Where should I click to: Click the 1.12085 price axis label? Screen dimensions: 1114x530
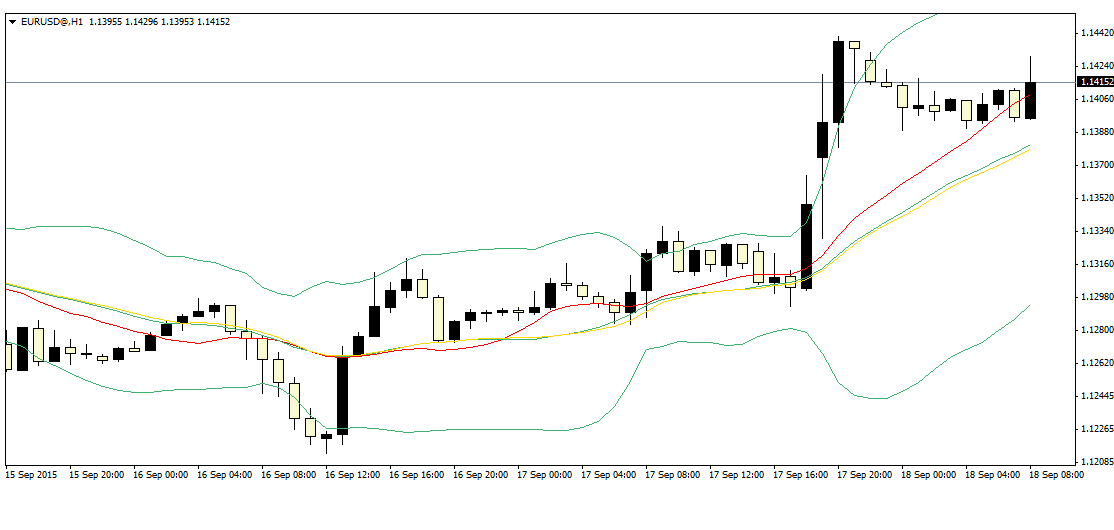1097,462
